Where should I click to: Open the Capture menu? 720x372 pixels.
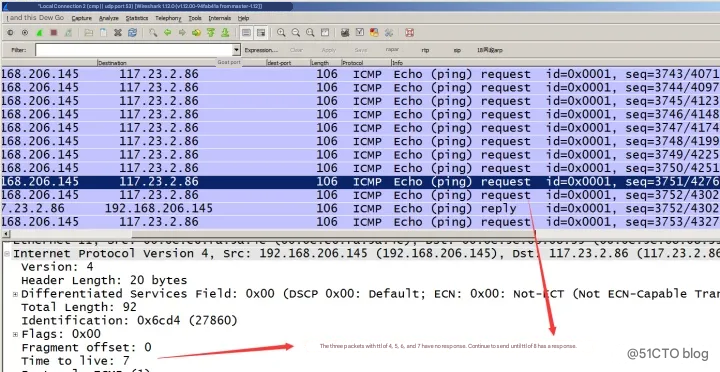[82, 18]
